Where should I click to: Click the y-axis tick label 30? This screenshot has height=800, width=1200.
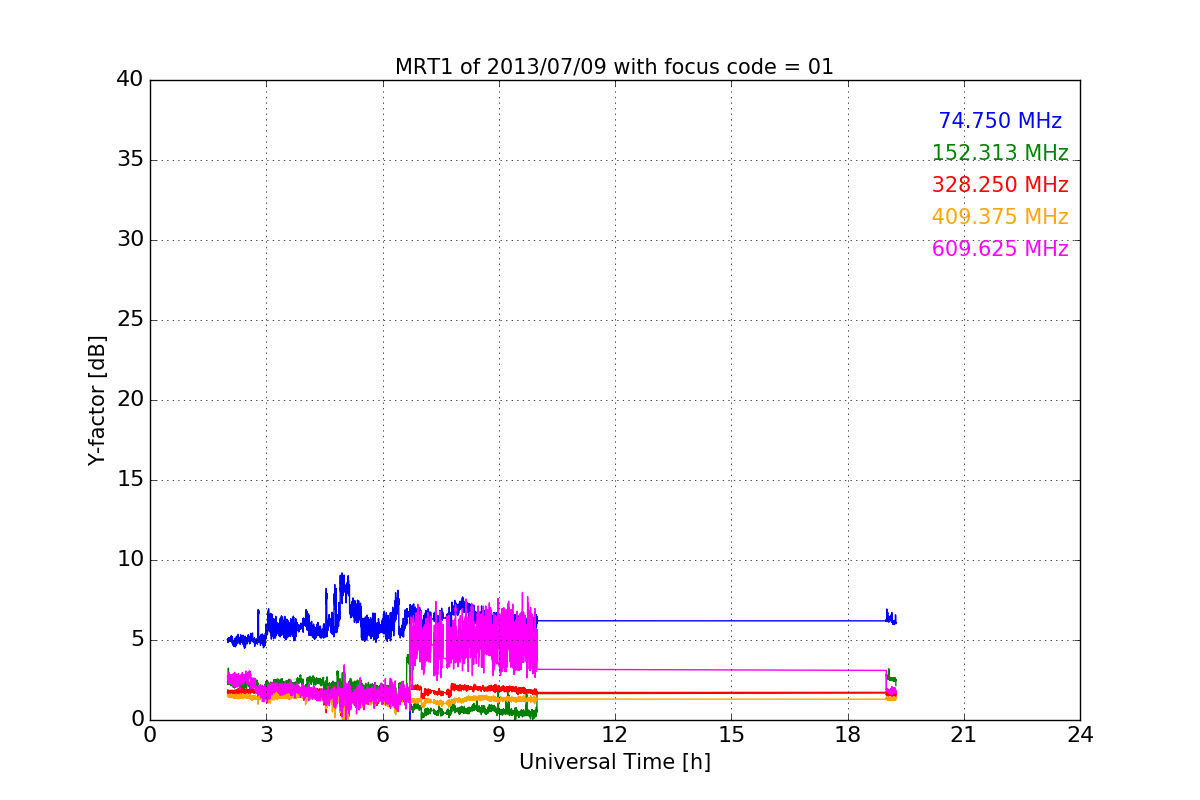click(130, 240)
